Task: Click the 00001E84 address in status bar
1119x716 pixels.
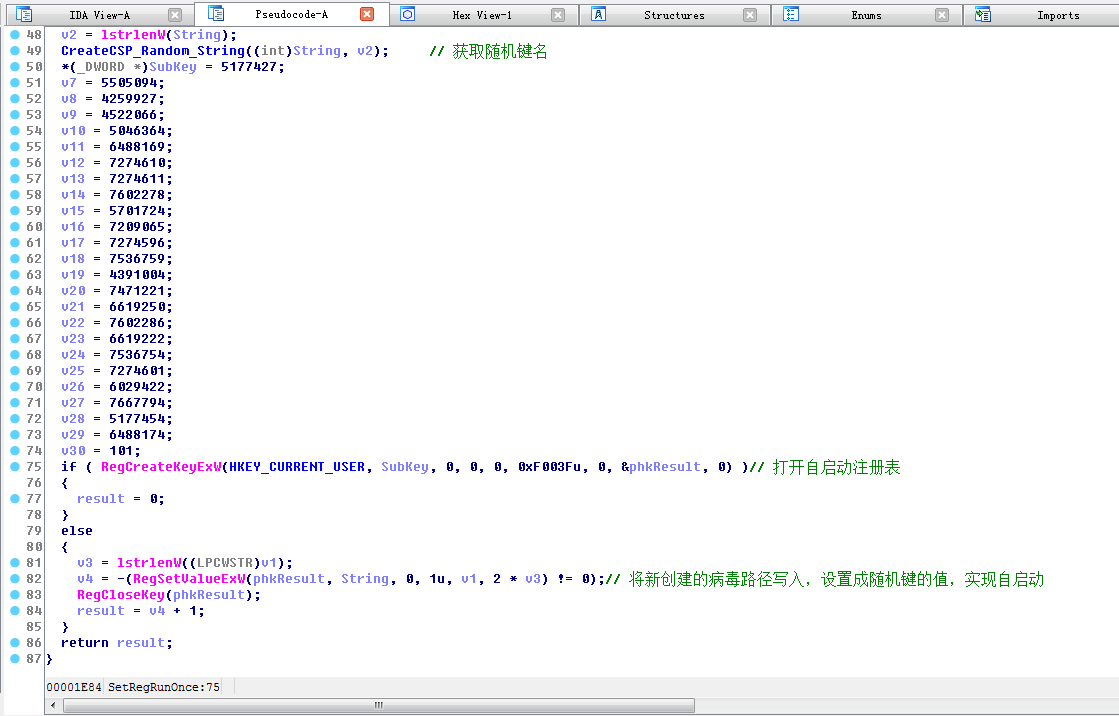Action: (x=74, y=687)
